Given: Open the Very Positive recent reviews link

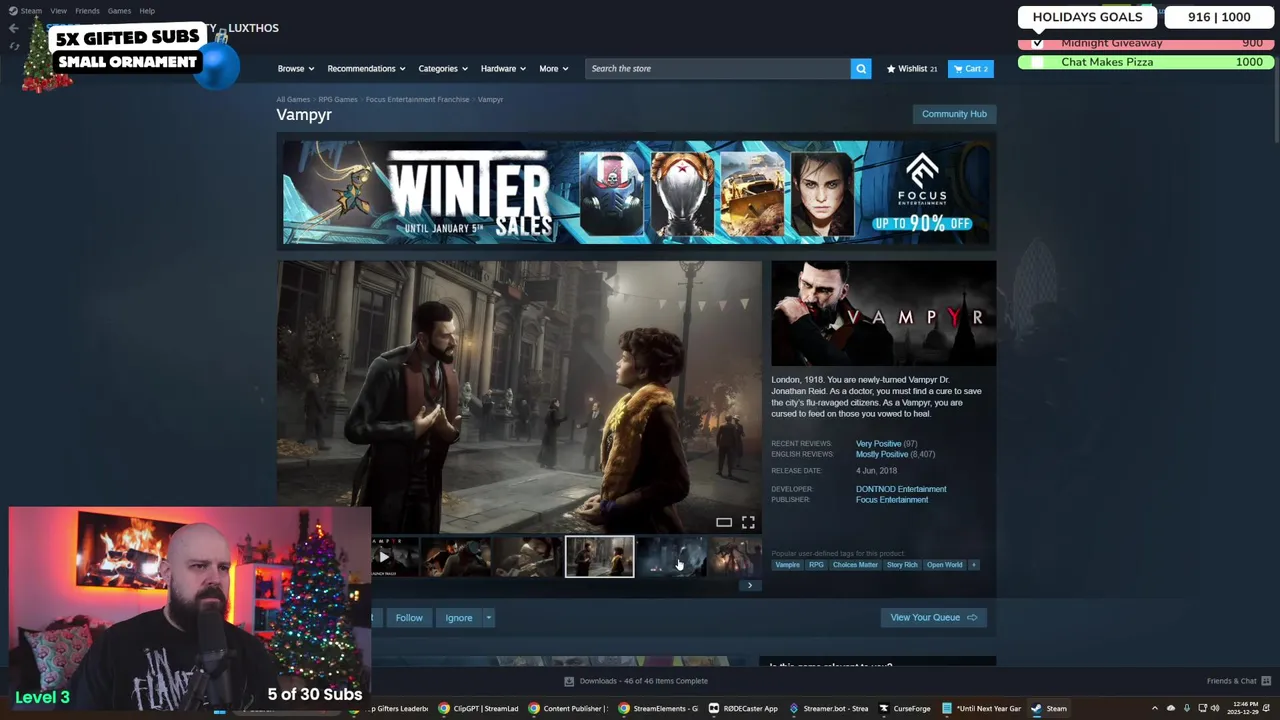Looking at the screenshot, I should click(x=878, y=443).
